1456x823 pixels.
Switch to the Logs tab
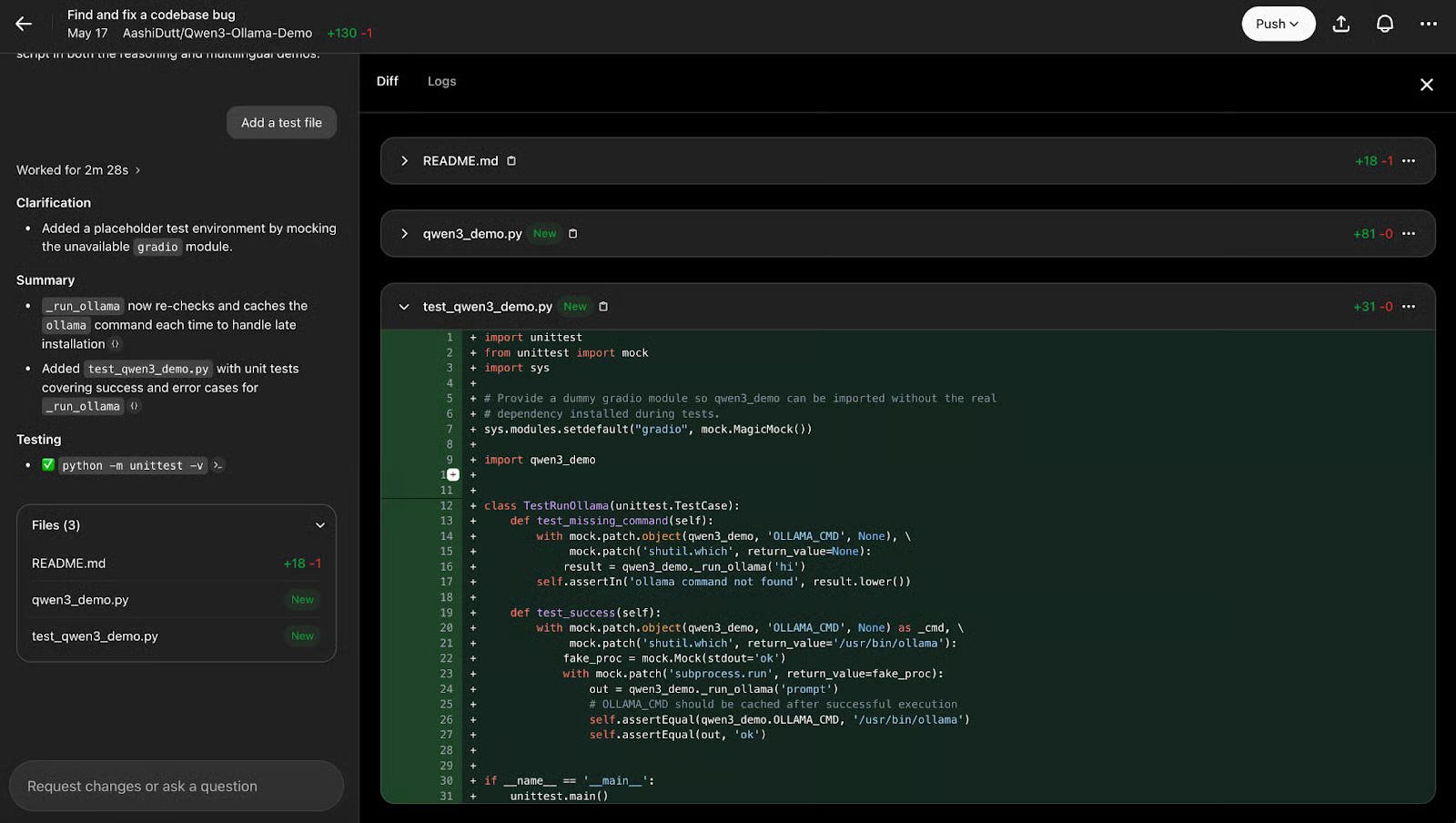(441, 81)
